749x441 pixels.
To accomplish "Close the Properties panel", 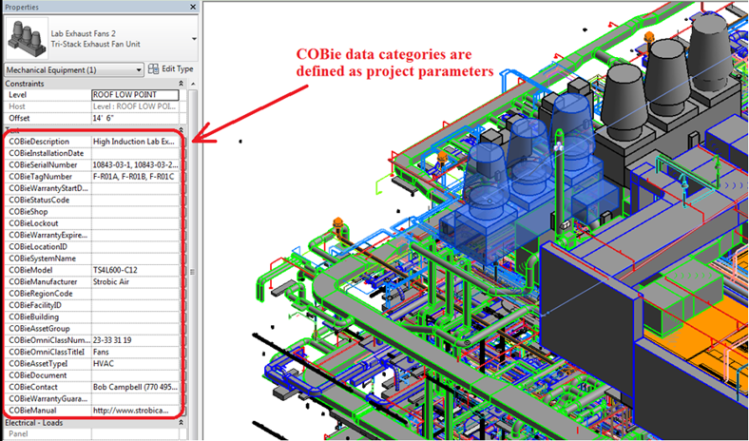I will coord(191,7).
